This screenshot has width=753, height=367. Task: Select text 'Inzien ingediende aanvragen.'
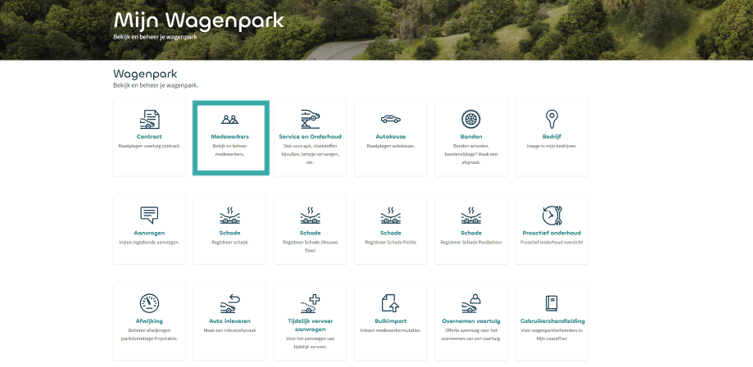149,242
